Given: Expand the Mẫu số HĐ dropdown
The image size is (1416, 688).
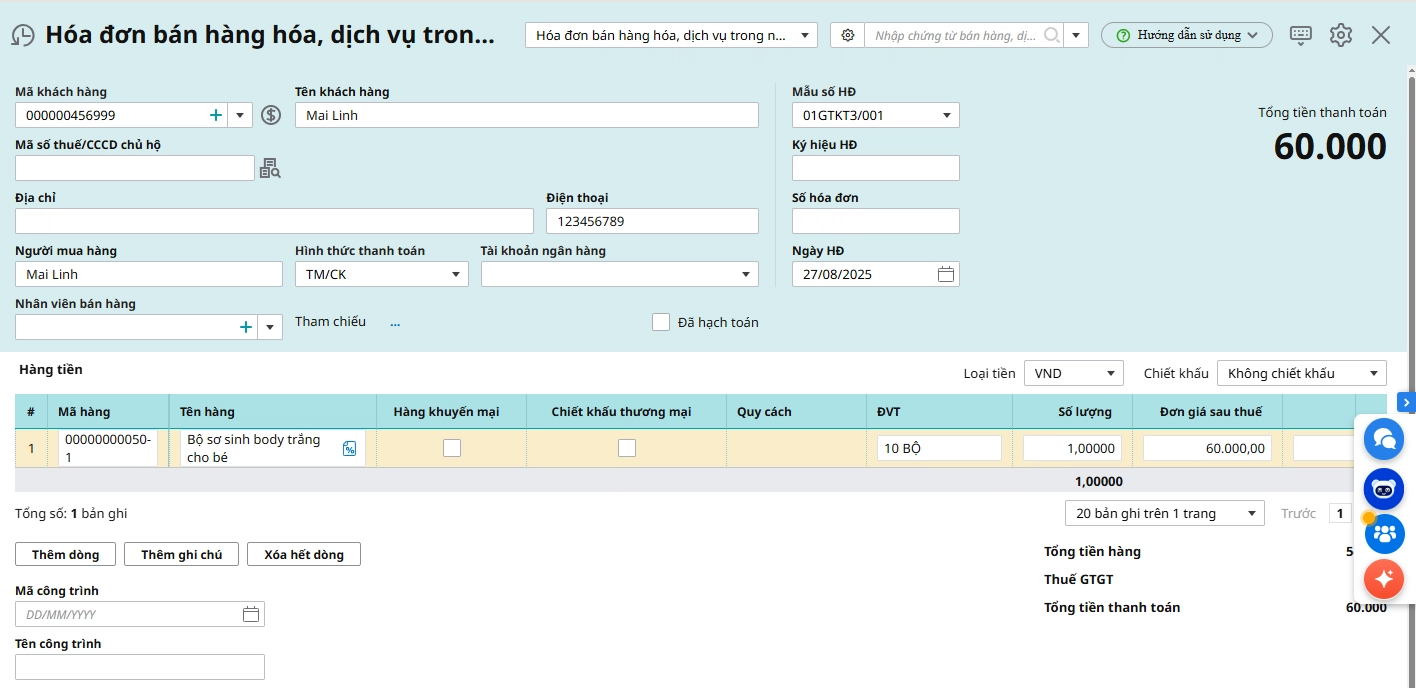Looking at the screenshot, I should coord(875,115).
